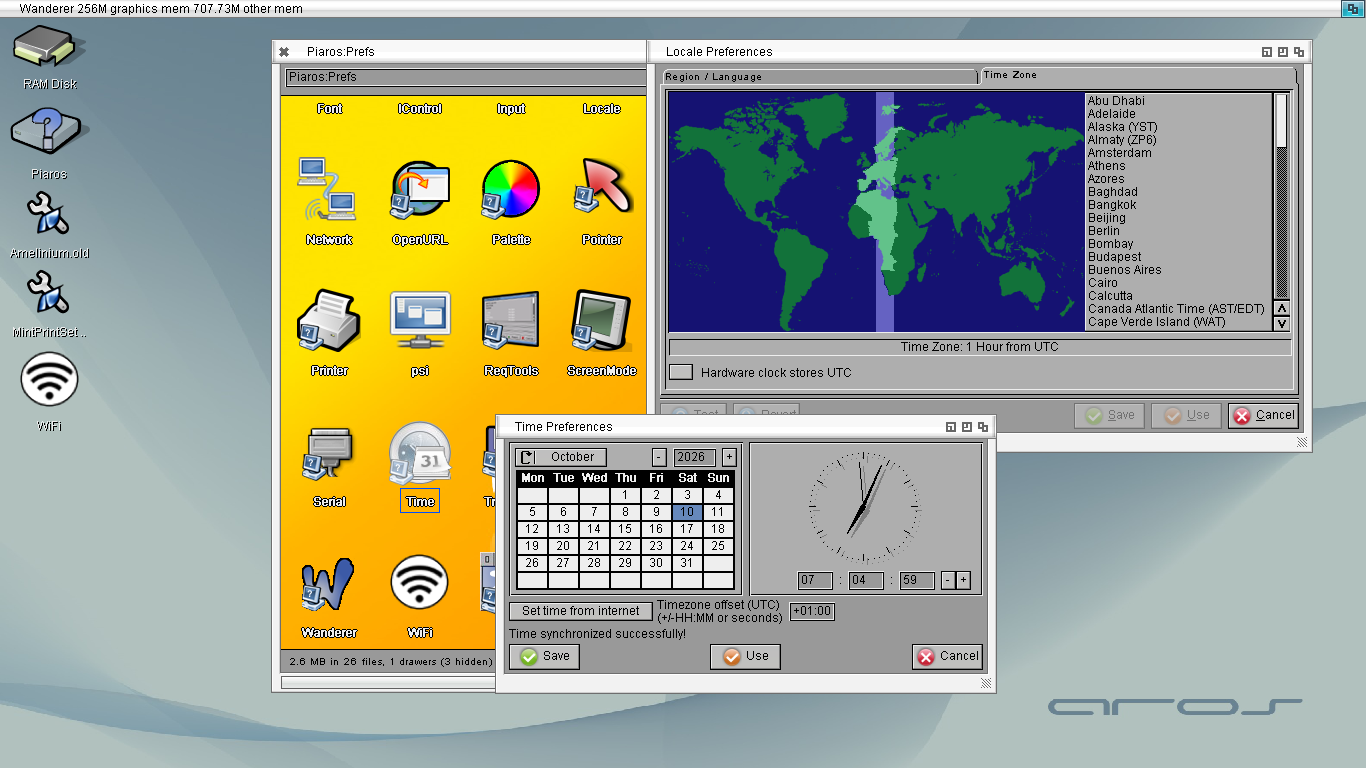The width and height of the screenshot is (1366, 768).
Task: Open the ScreenMode preferences icon
Action: [x=602, y=320]
